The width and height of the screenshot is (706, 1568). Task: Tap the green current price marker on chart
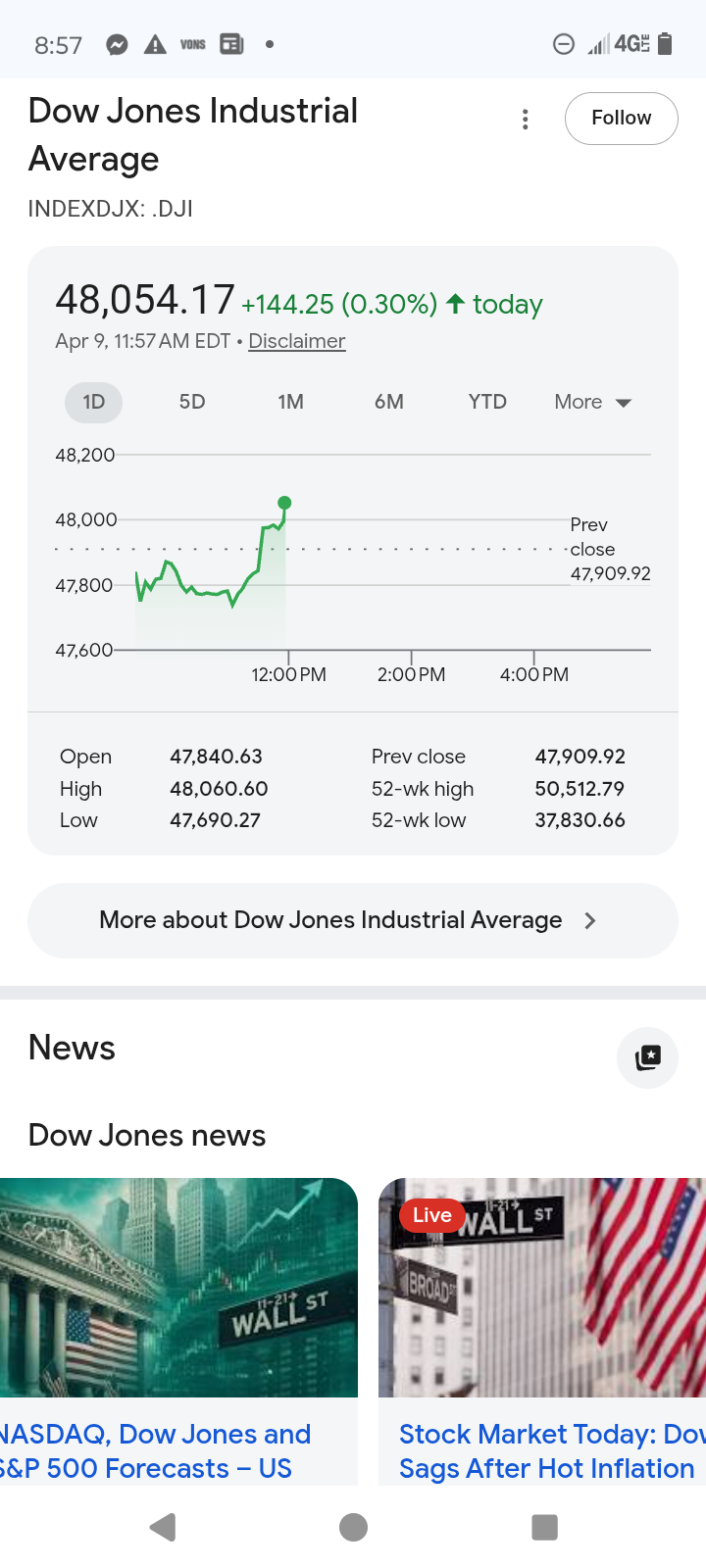pos(284,503)
